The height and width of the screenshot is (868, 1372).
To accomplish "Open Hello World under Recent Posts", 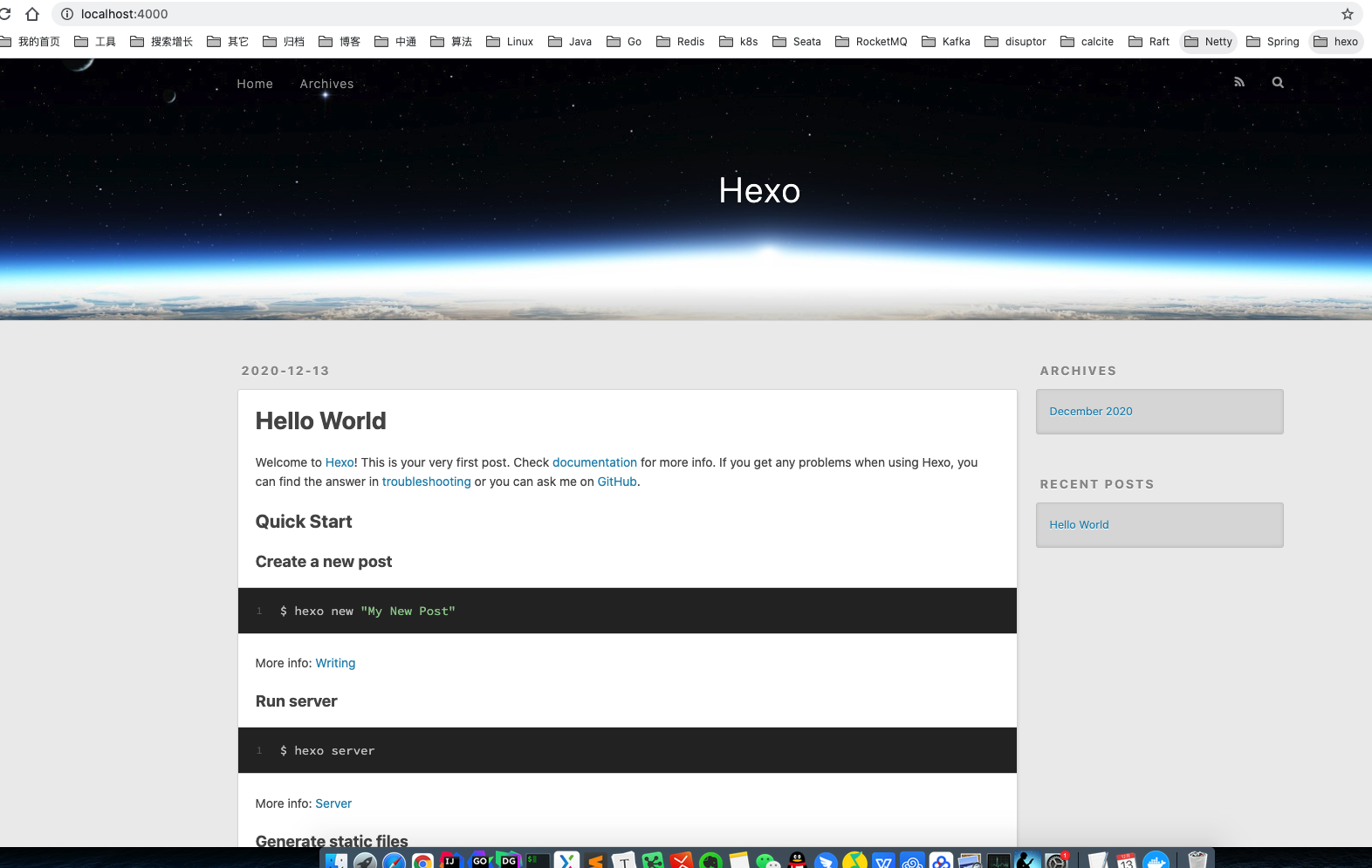I will [1079, 525].
